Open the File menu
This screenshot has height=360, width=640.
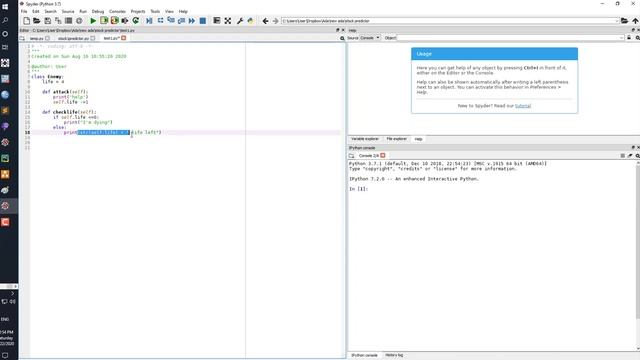pos(24,11)
